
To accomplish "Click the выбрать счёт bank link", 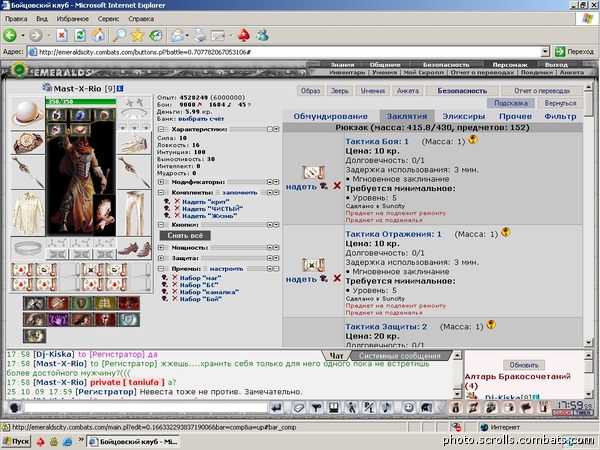I will click(x=201, y=119).
